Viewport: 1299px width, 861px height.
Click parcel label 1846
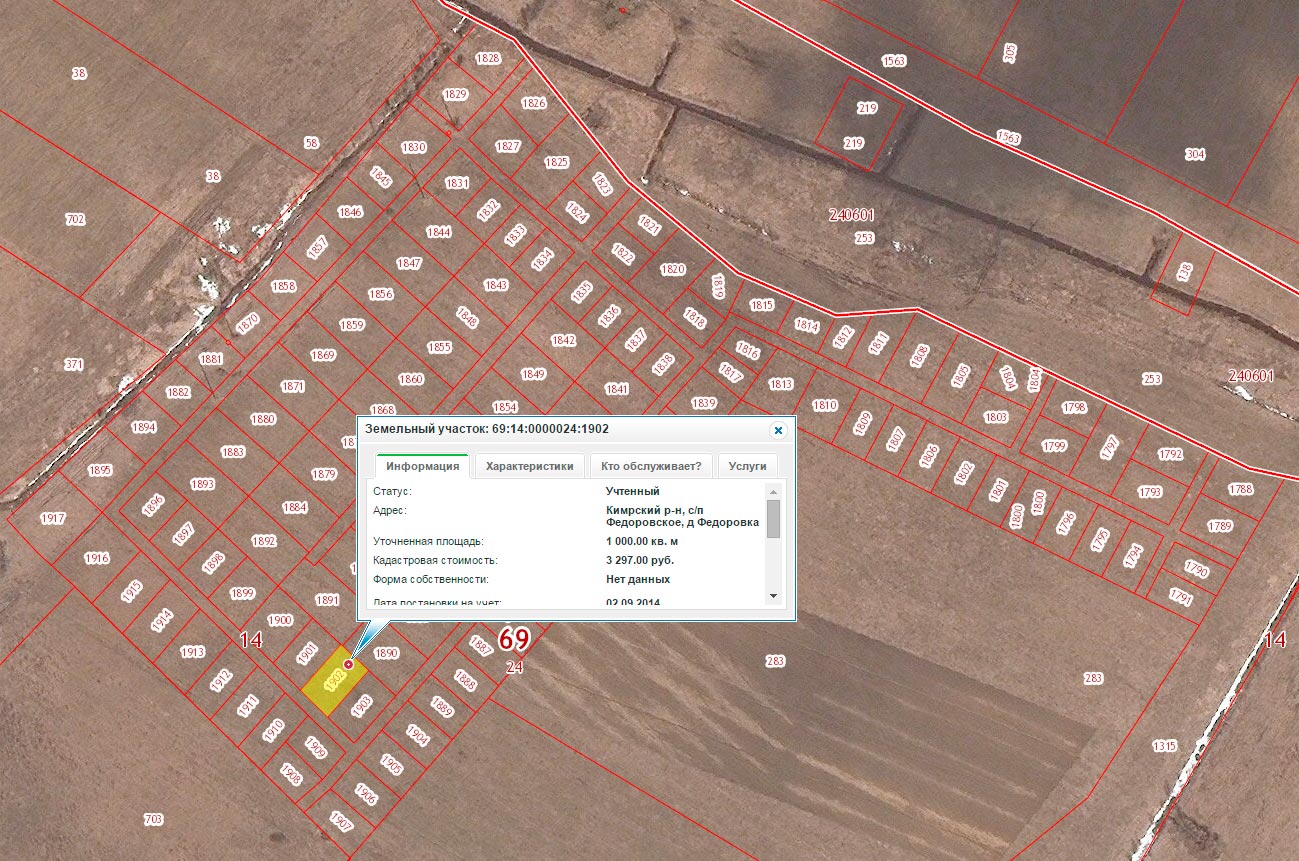[x=350, y=212]
